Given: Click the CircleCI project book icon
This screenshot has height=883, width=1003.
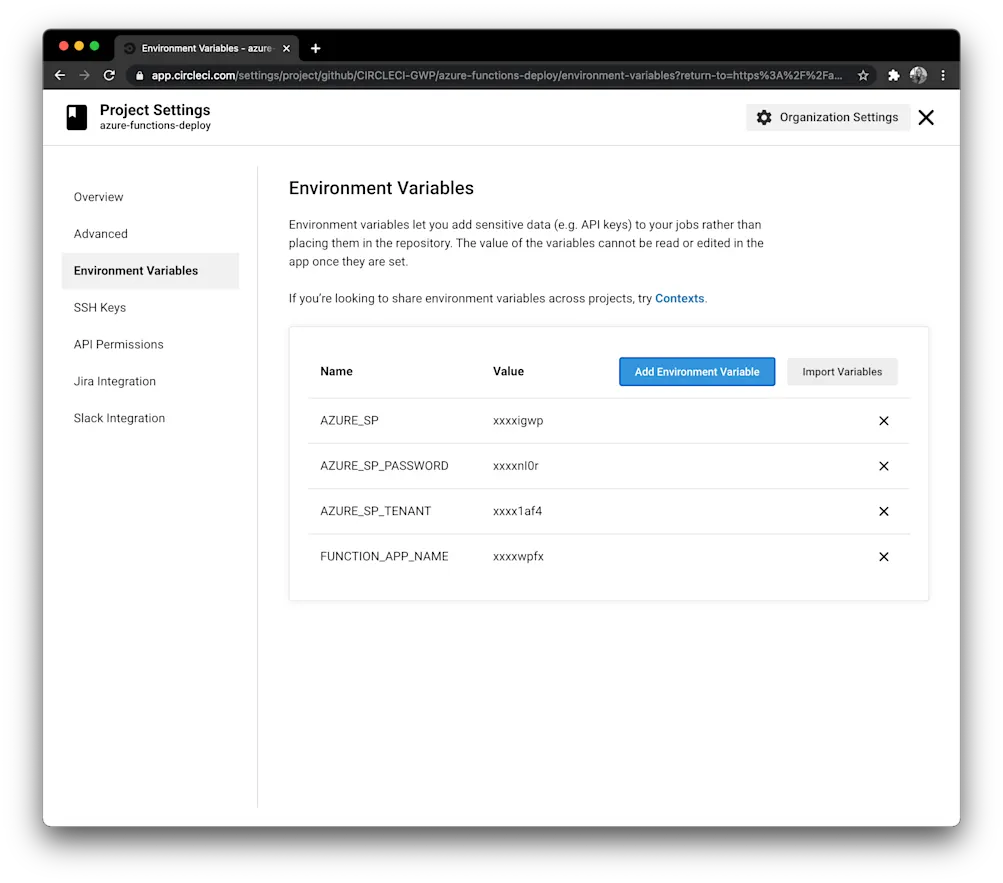Looking at the screenshot, I should pyautogui.click(x=76, y=118).
